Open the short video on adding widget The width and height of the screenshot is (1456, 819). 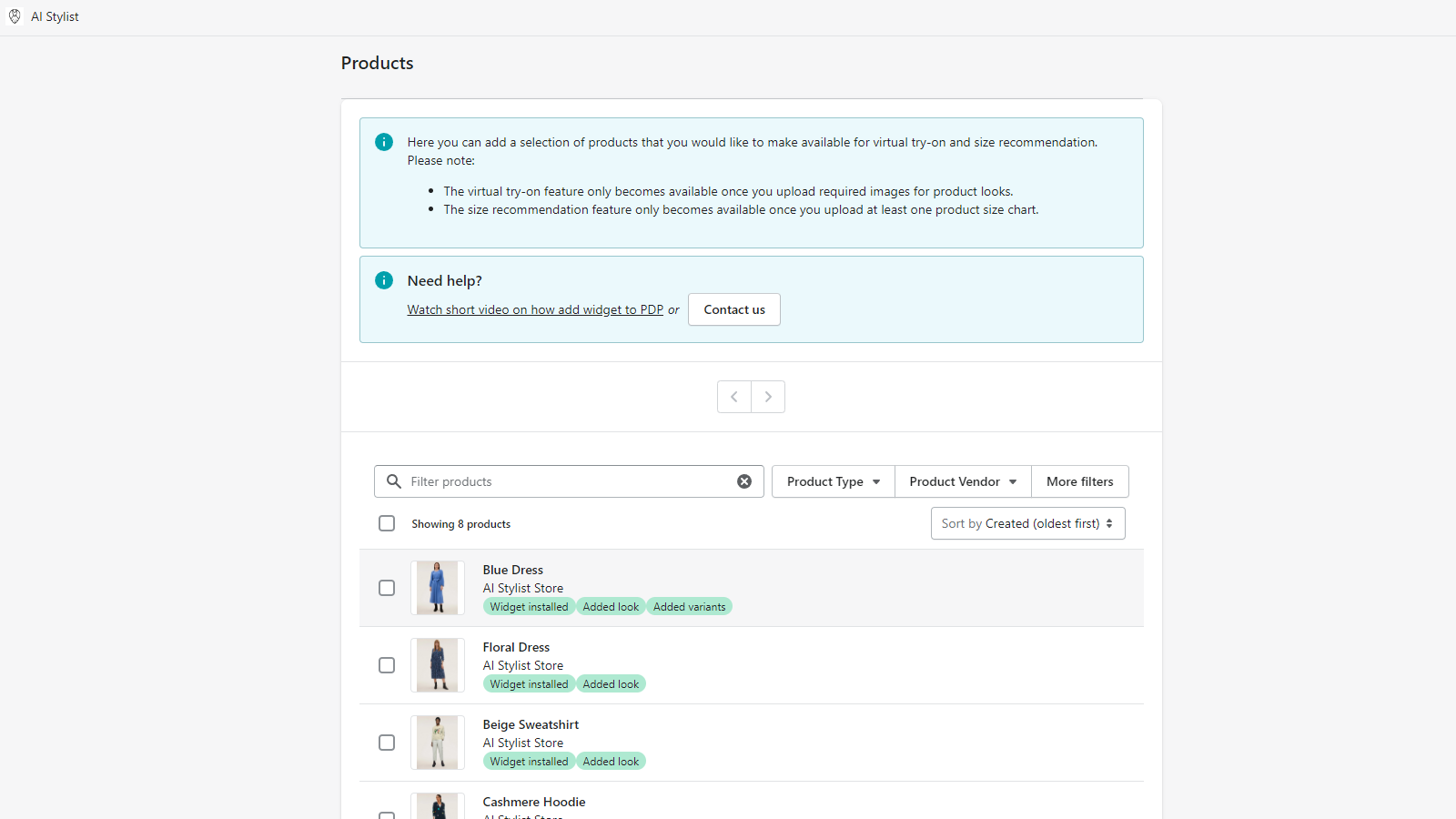point(535,309)
